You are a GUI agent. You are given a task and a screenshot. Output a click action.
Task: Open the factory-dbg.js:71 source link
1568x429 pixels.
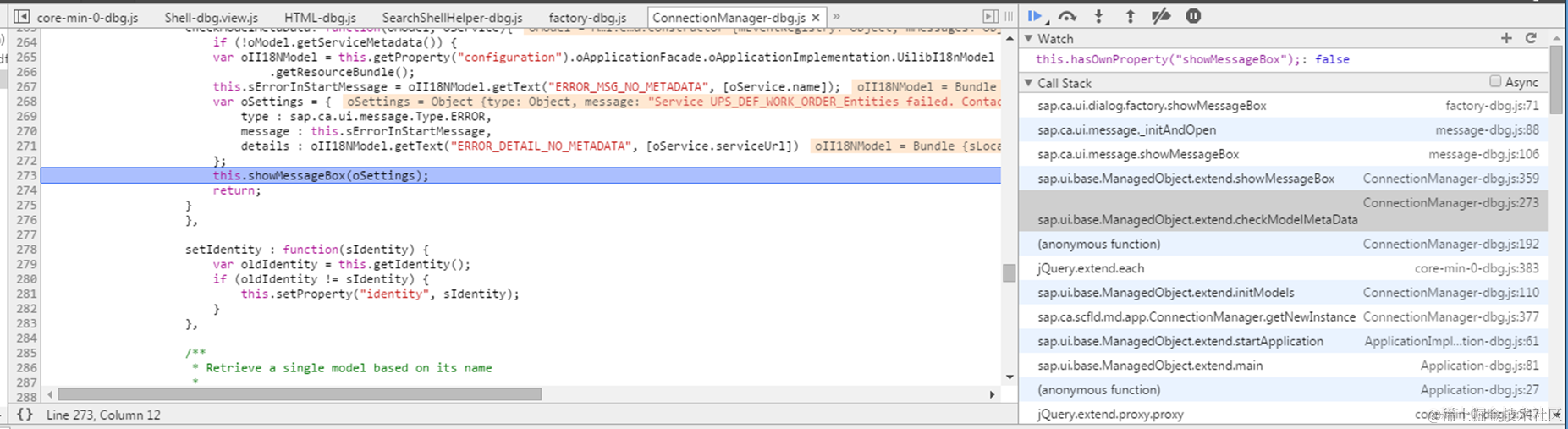[x=1492, y=106]
